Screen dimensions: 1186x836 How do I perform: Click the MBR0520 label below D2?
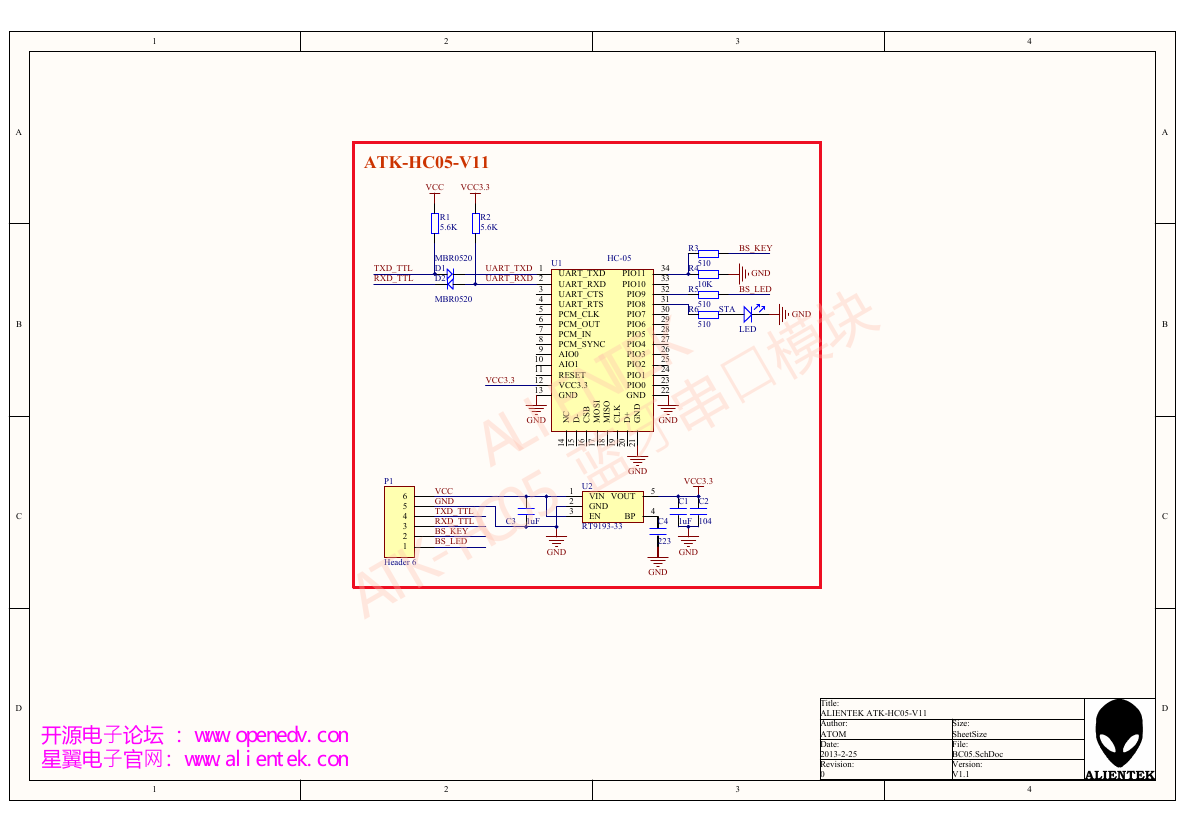[453, 299]
